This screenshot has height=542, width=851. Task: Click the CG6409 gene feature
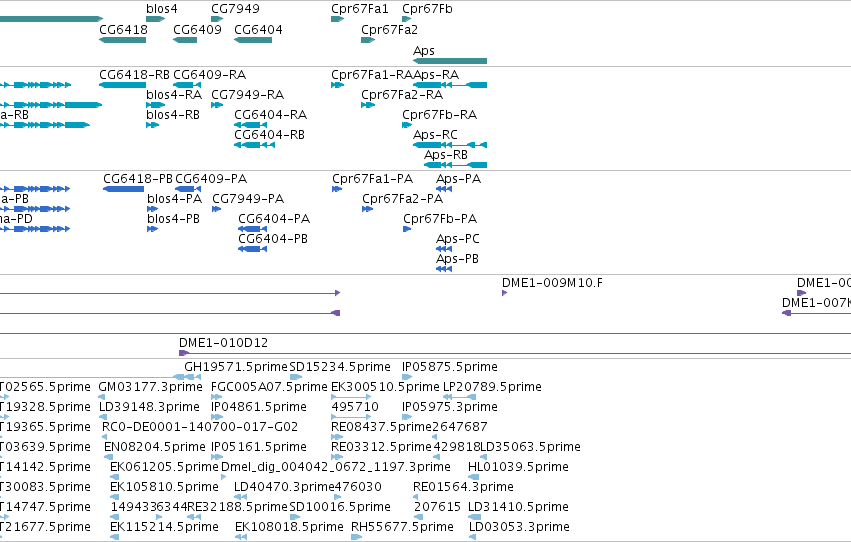(185, 40)
